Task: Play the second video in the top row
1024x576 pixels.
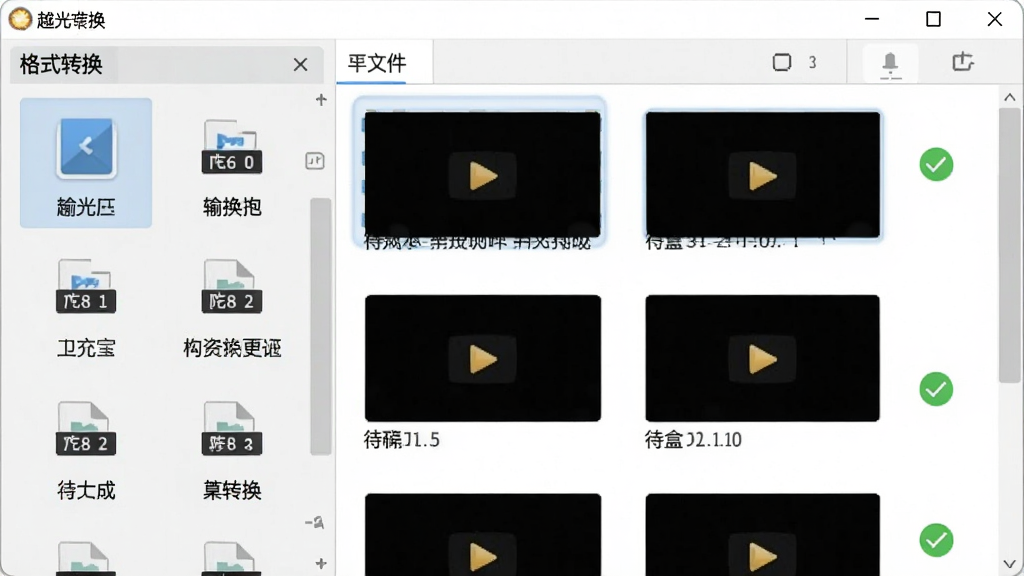Action: coord(762,175)
